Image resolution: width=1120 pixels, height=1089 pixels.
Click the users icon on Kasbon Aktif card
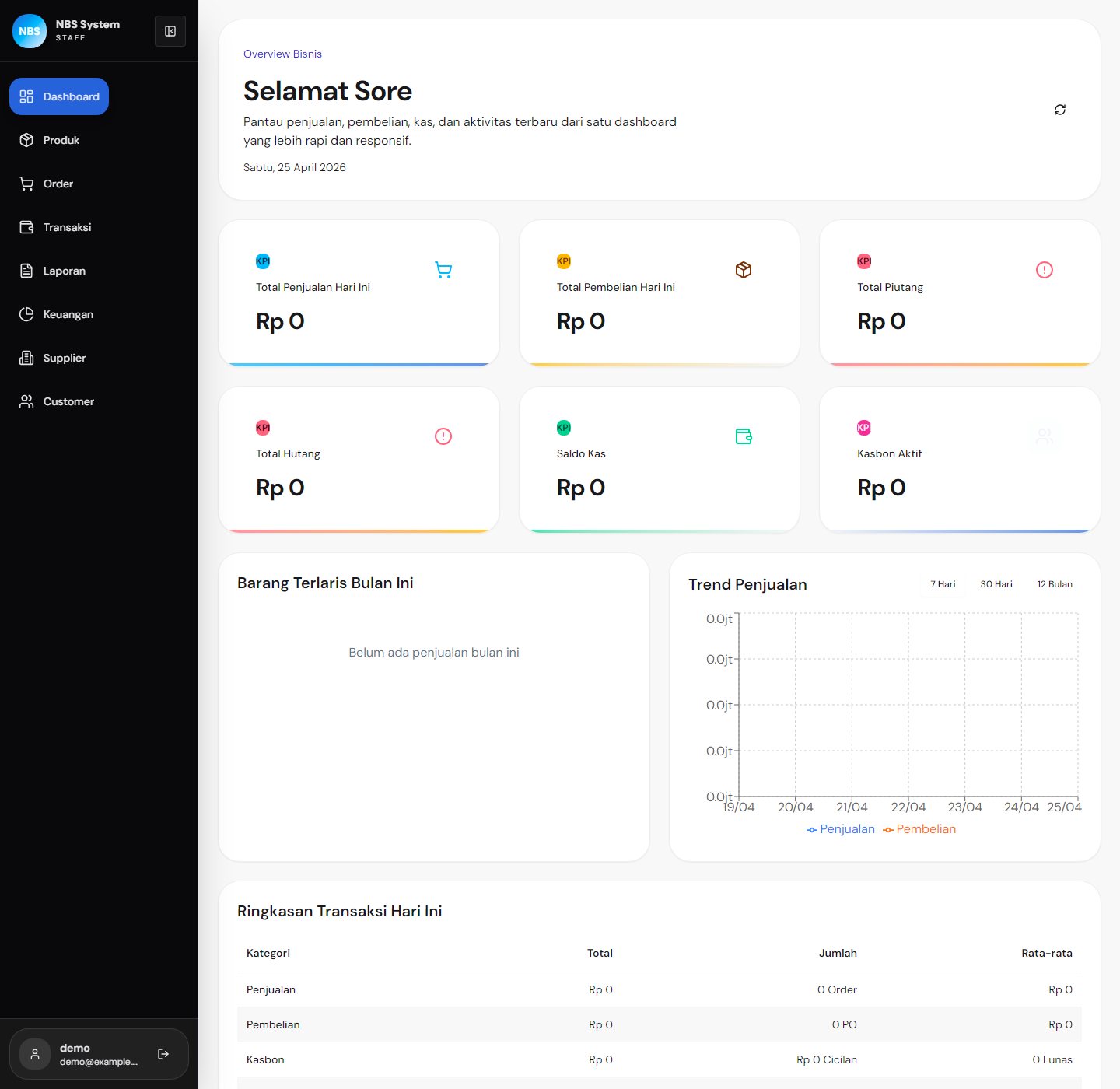point(1045,436)
